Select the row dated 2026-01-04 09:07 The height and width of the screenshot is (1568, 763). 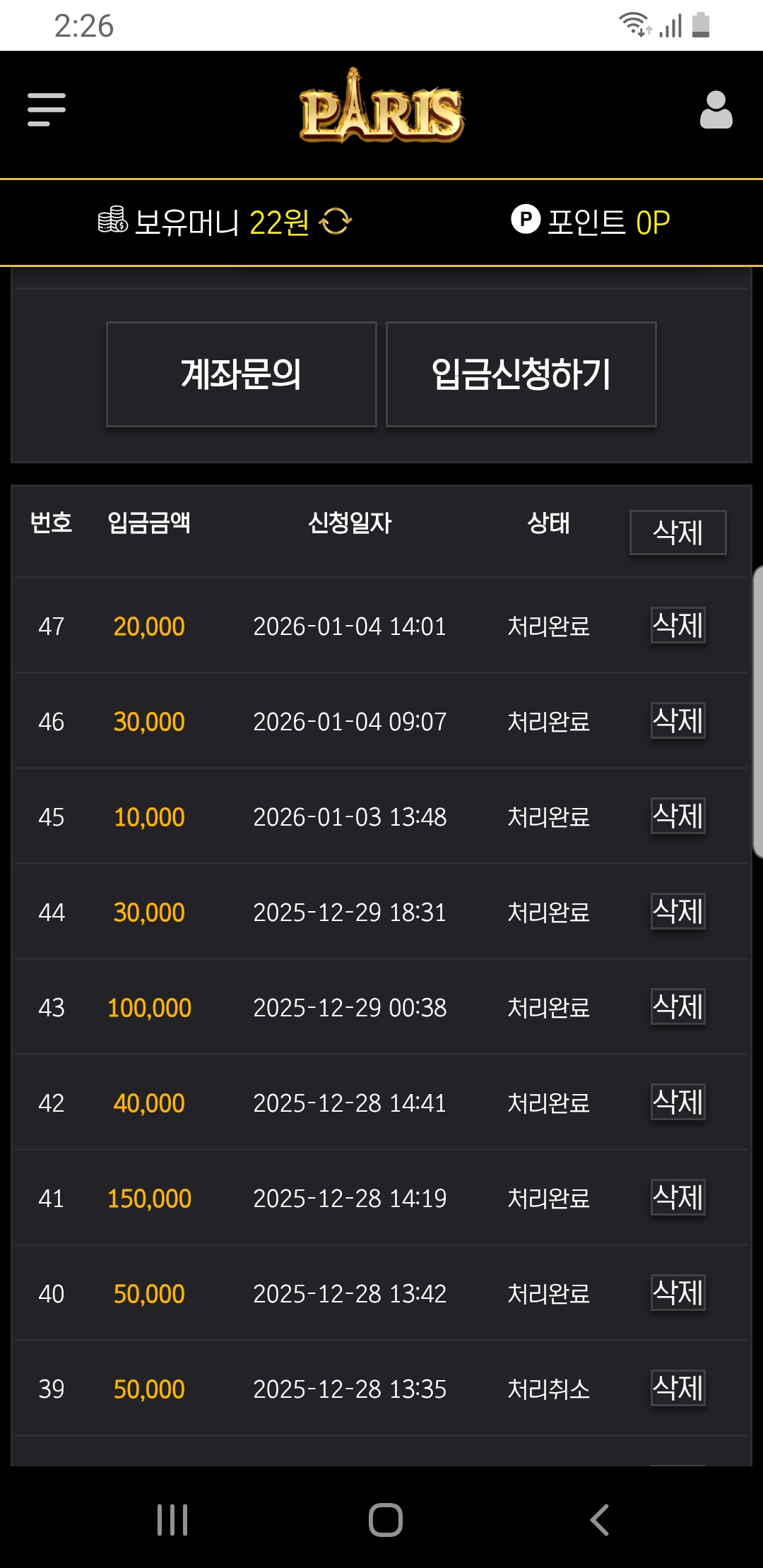coord(349,722)
